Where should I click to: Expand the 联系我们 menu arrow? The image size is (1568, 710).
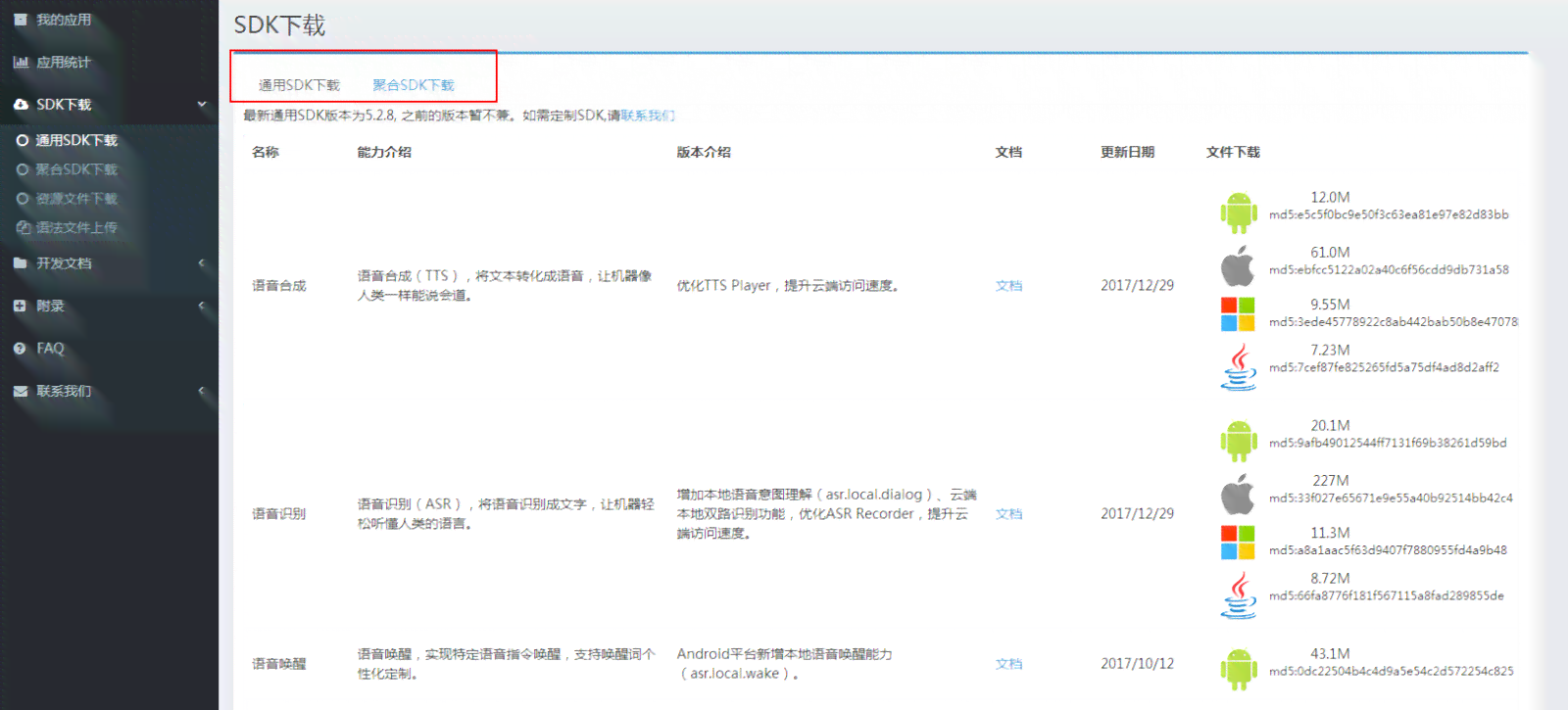(202, 392)
